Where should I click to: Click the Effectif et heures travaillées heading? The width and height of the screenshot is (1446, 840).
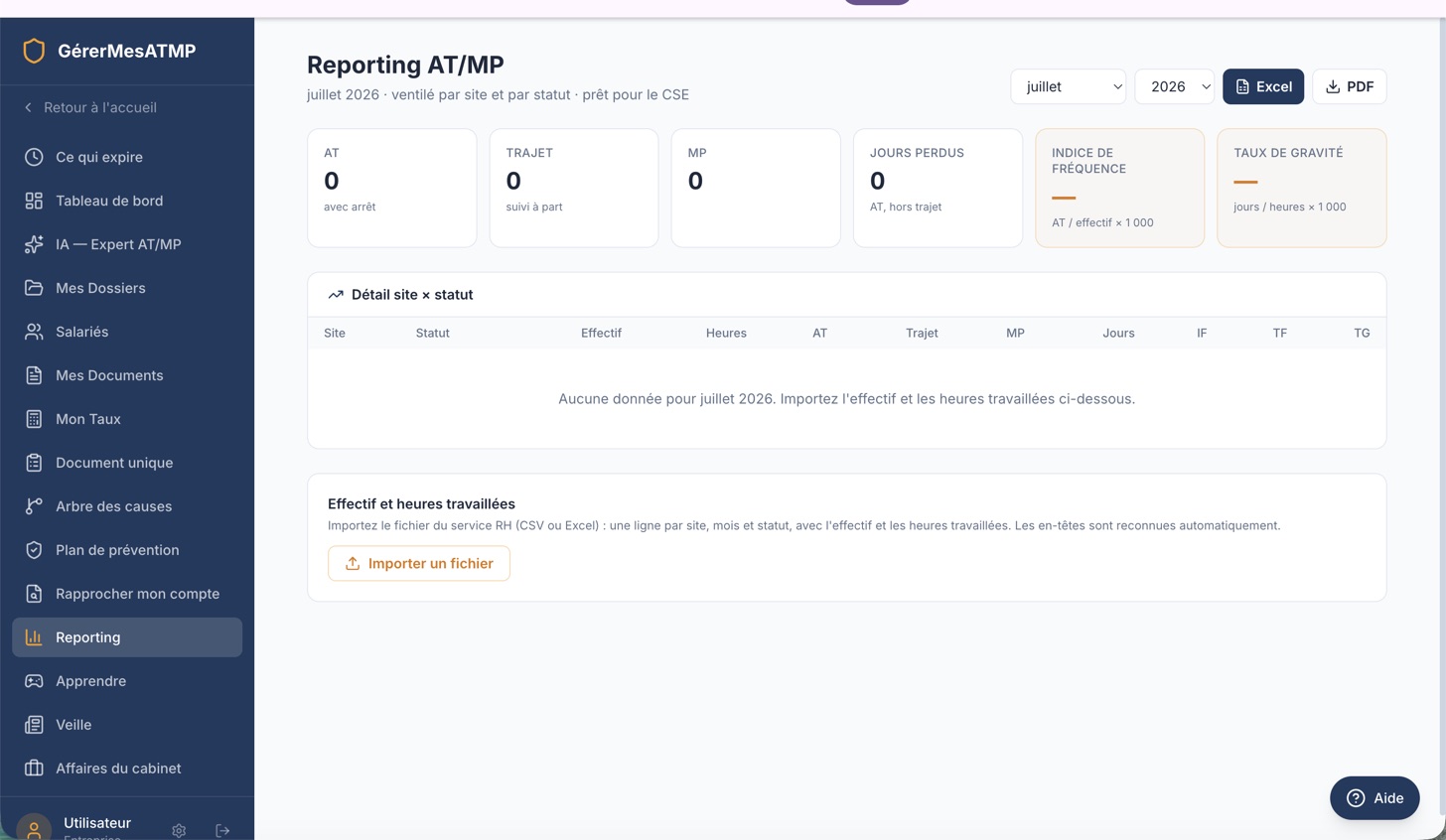[421, 504]
